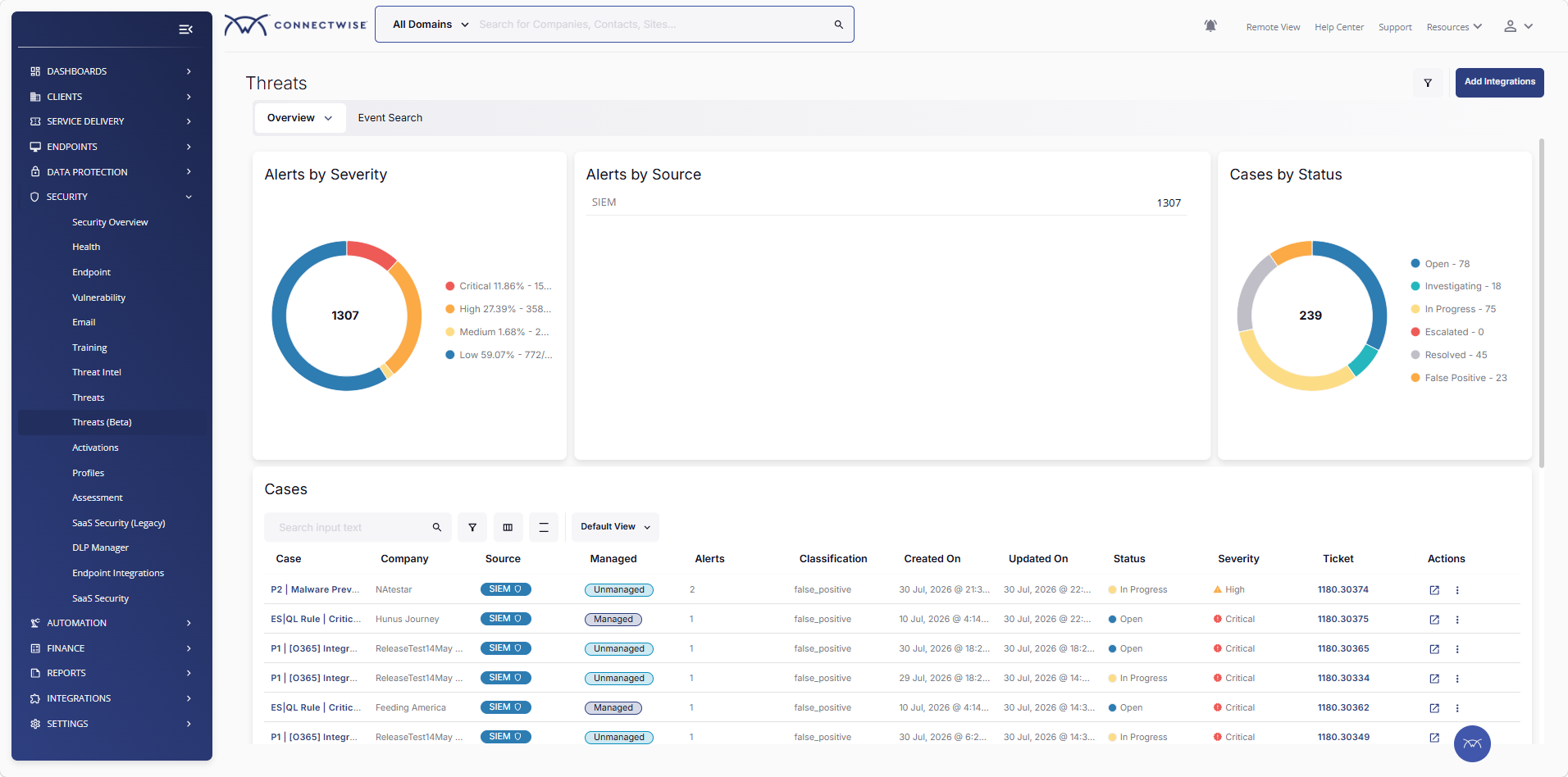Open the Default View dropdown

(615, 527)
